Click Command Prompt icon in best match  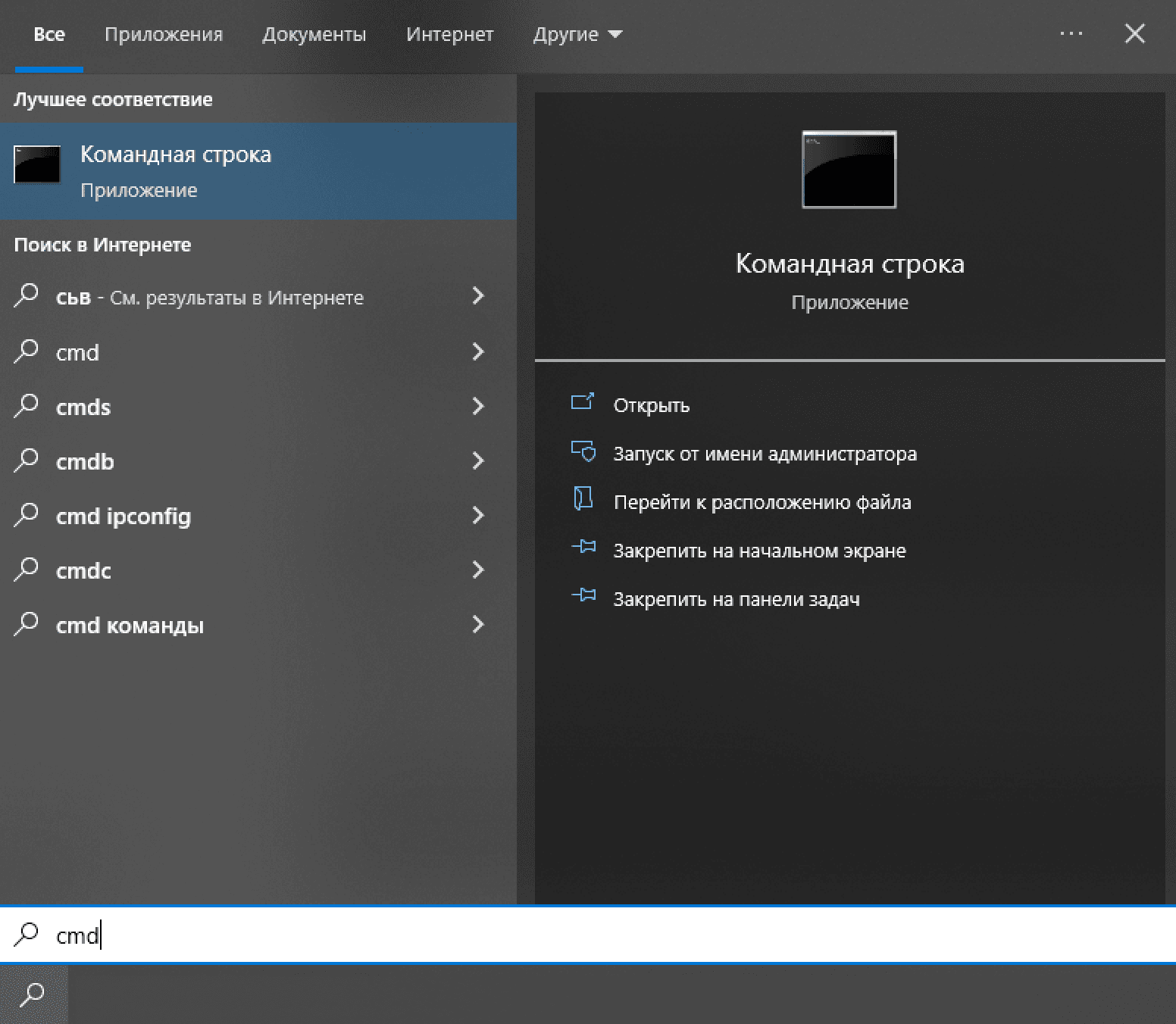(37, 165)
